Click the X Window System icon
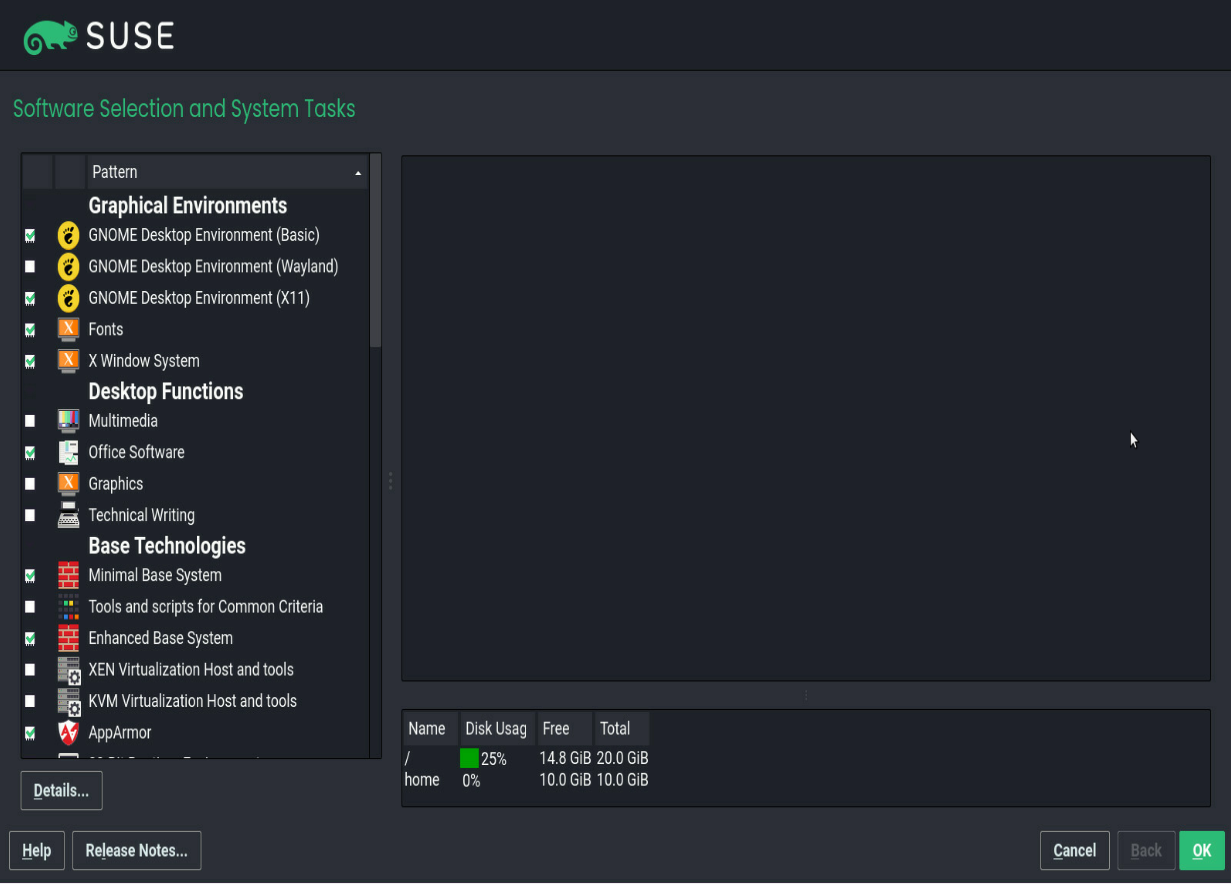 click(68, 361)
